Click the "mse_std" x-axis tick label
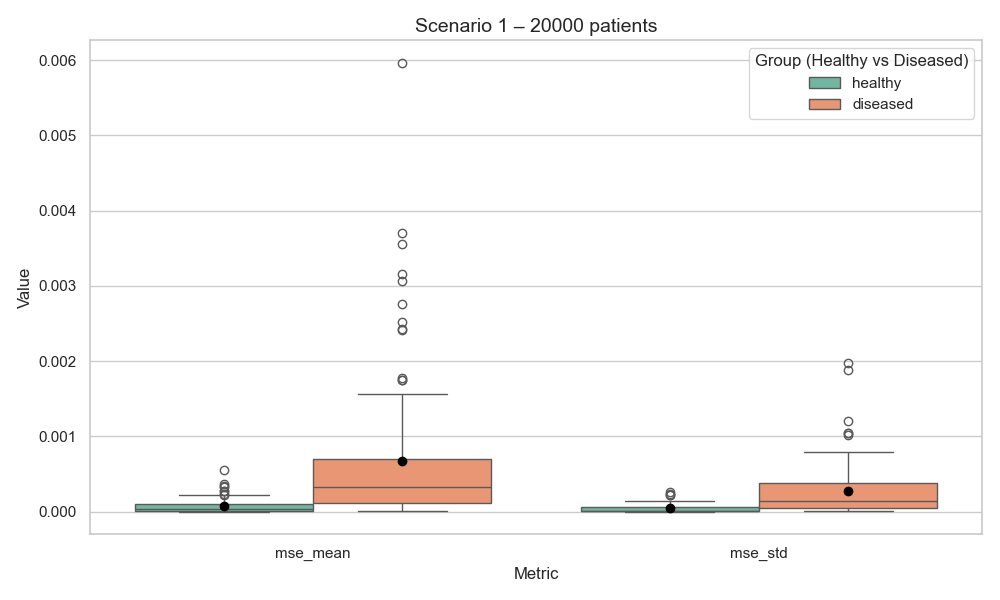 tap(759, 552)
